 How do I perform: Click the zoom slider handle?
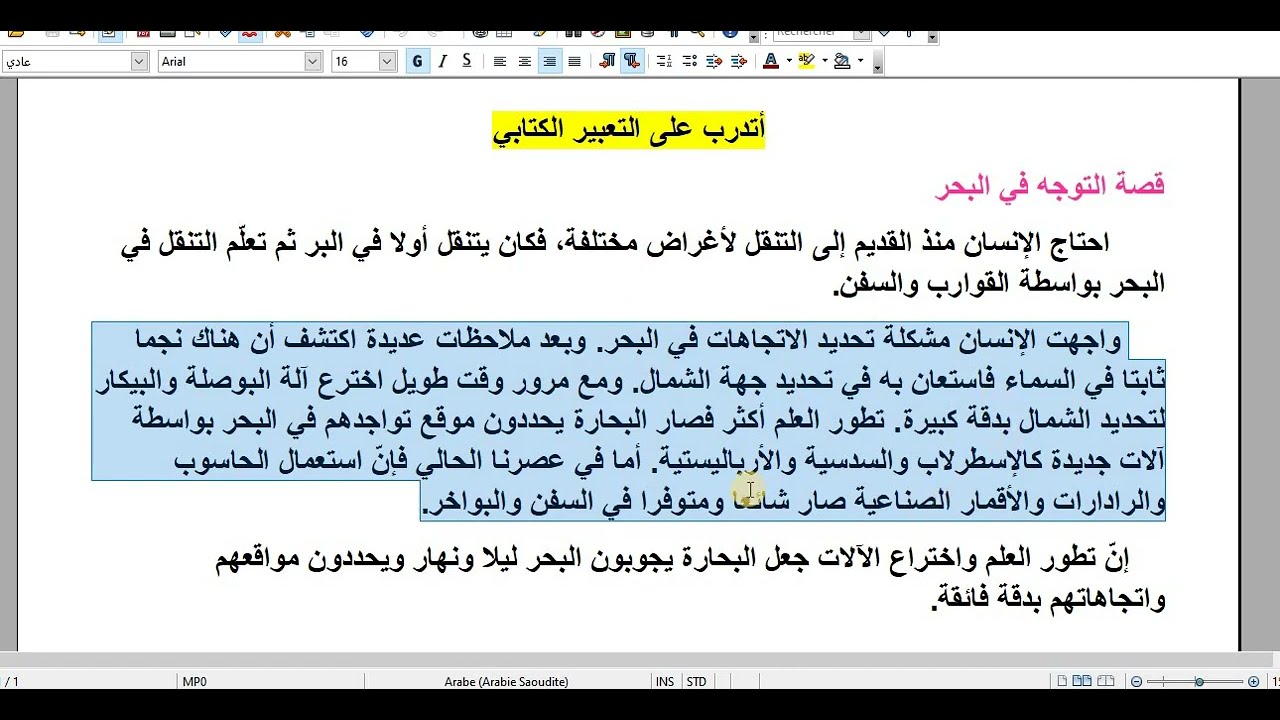[1199, 681]
